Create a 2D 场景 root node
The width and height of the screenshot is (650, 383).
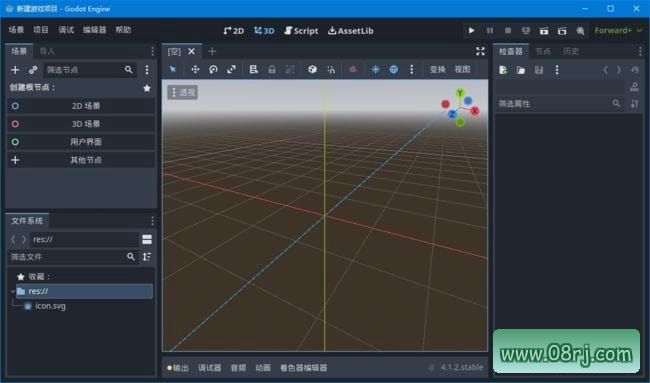81,106
